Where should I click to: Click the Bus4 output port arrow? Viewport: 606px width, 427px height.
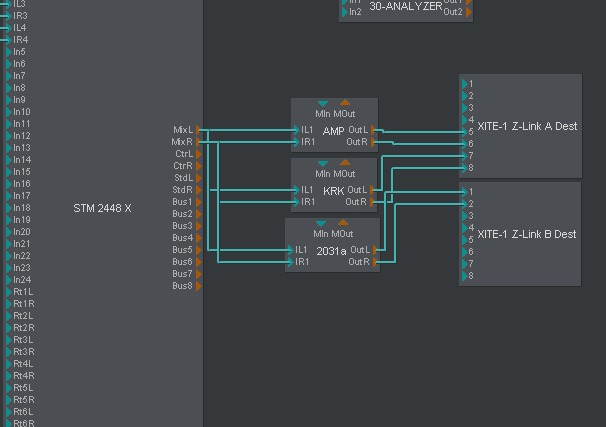point(199,238)
